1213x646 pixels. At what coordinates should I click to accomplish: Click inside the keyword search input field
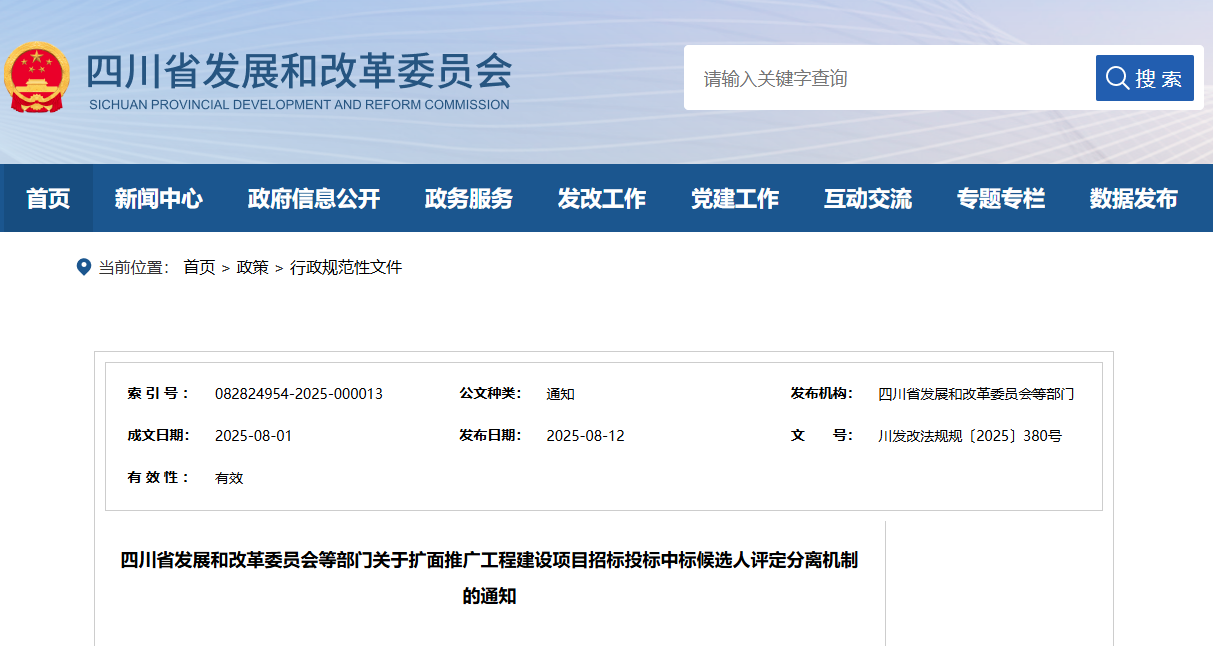[880, 77]
